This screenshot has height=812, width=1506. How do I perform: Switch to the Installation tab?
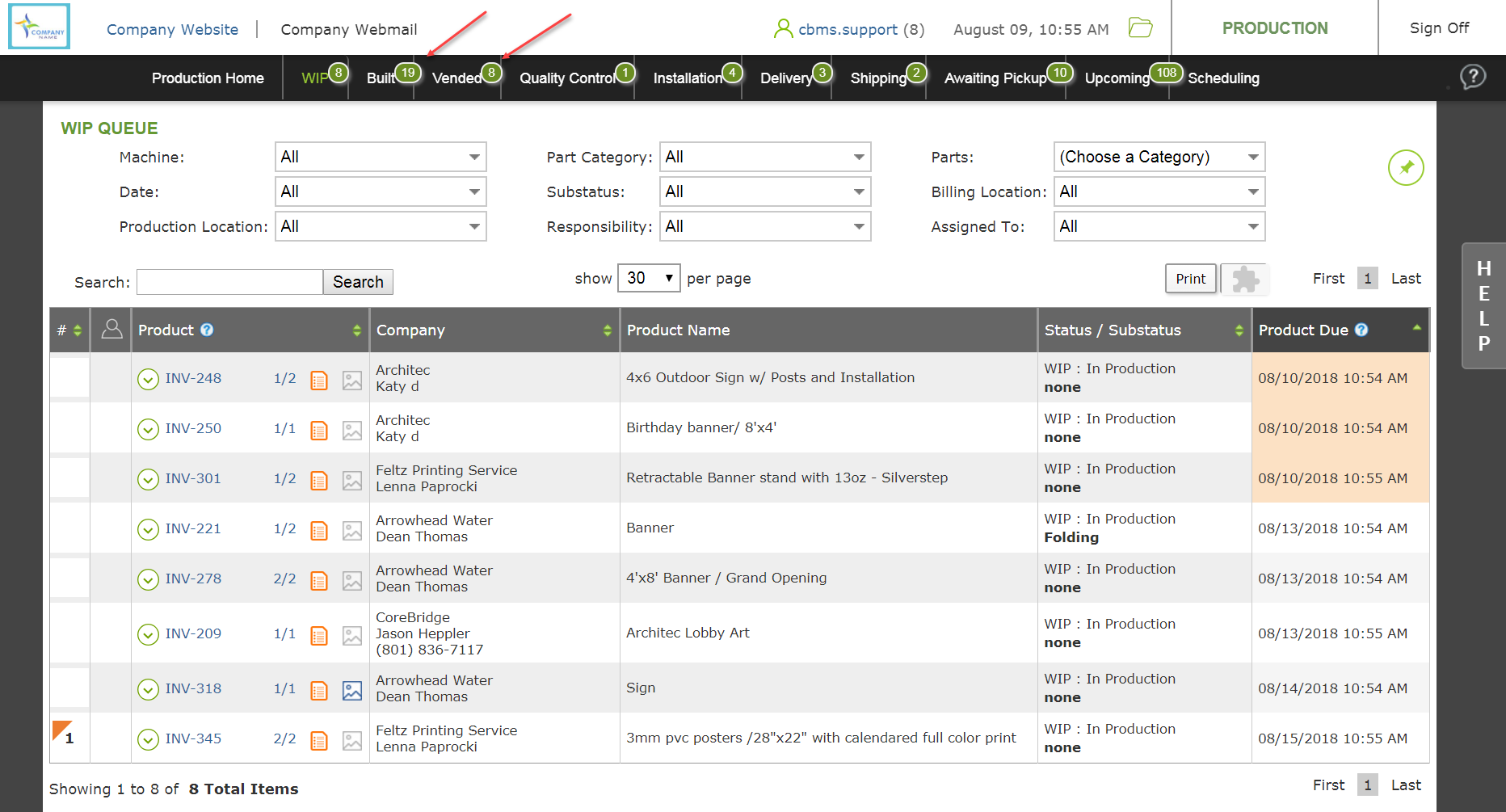point(688,78)
